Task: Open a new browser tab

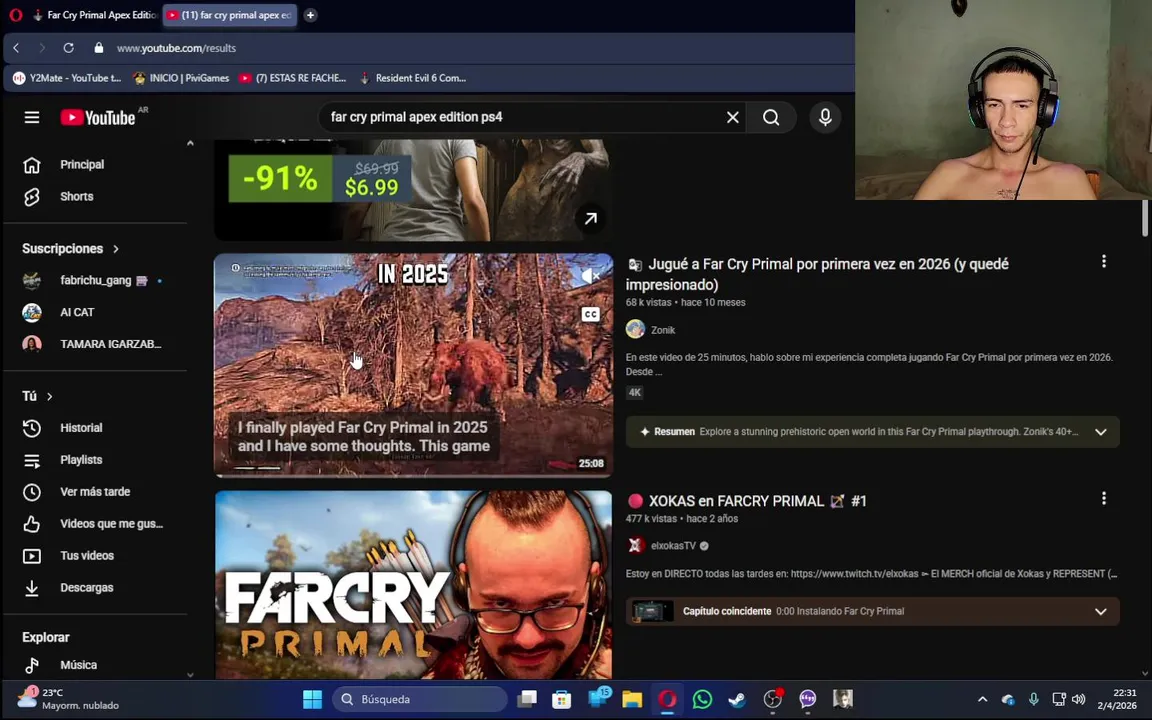Action: [x=310, y=15]
